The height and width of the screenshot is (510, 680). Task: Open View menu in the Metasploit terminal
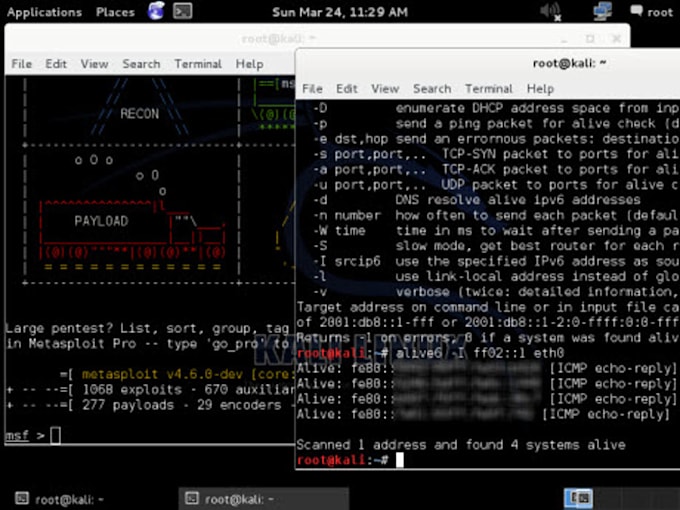[94, 64]
